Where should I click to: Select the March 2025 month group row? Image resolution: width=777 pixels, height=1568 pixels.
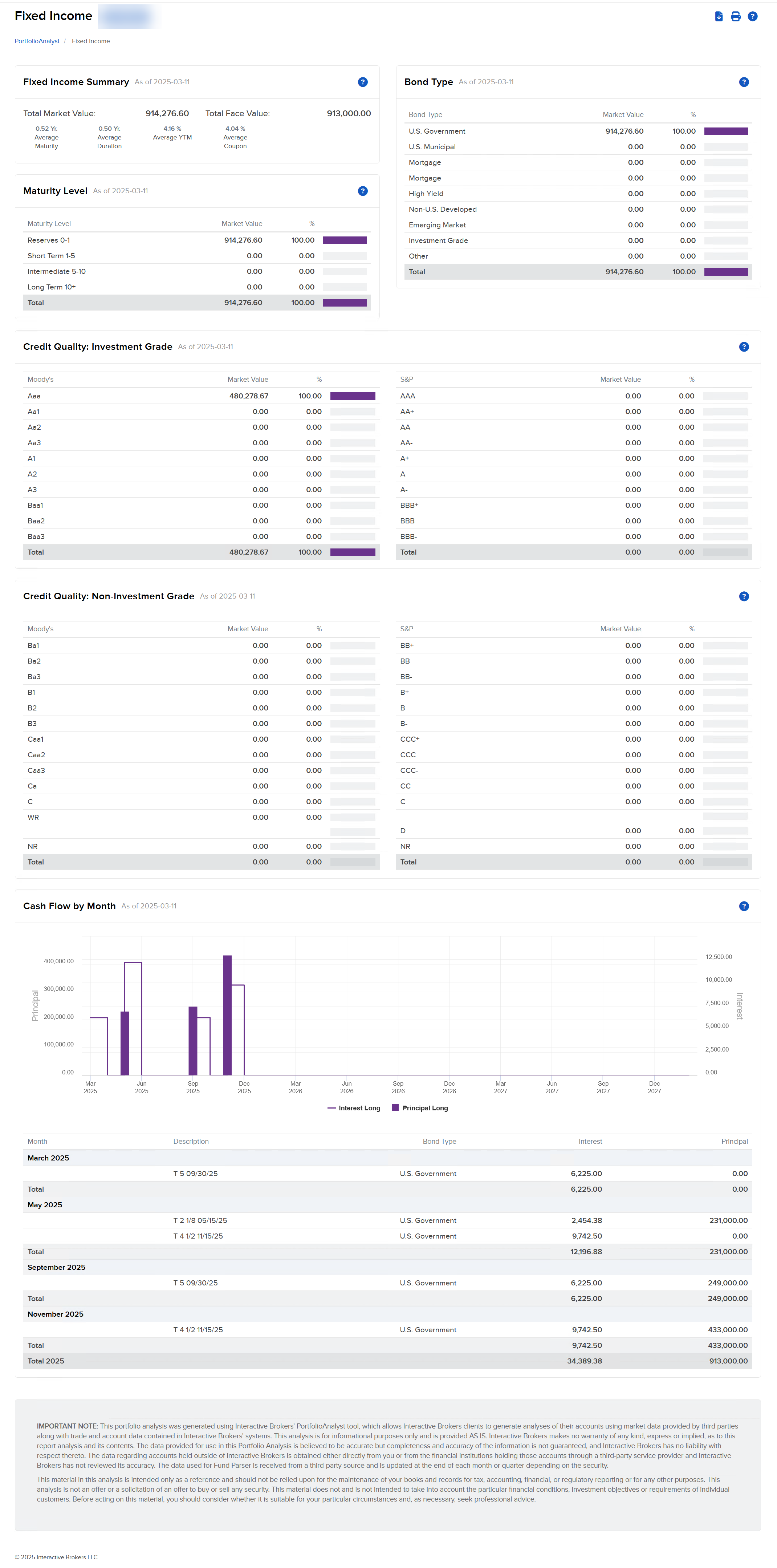[48, 1158]
